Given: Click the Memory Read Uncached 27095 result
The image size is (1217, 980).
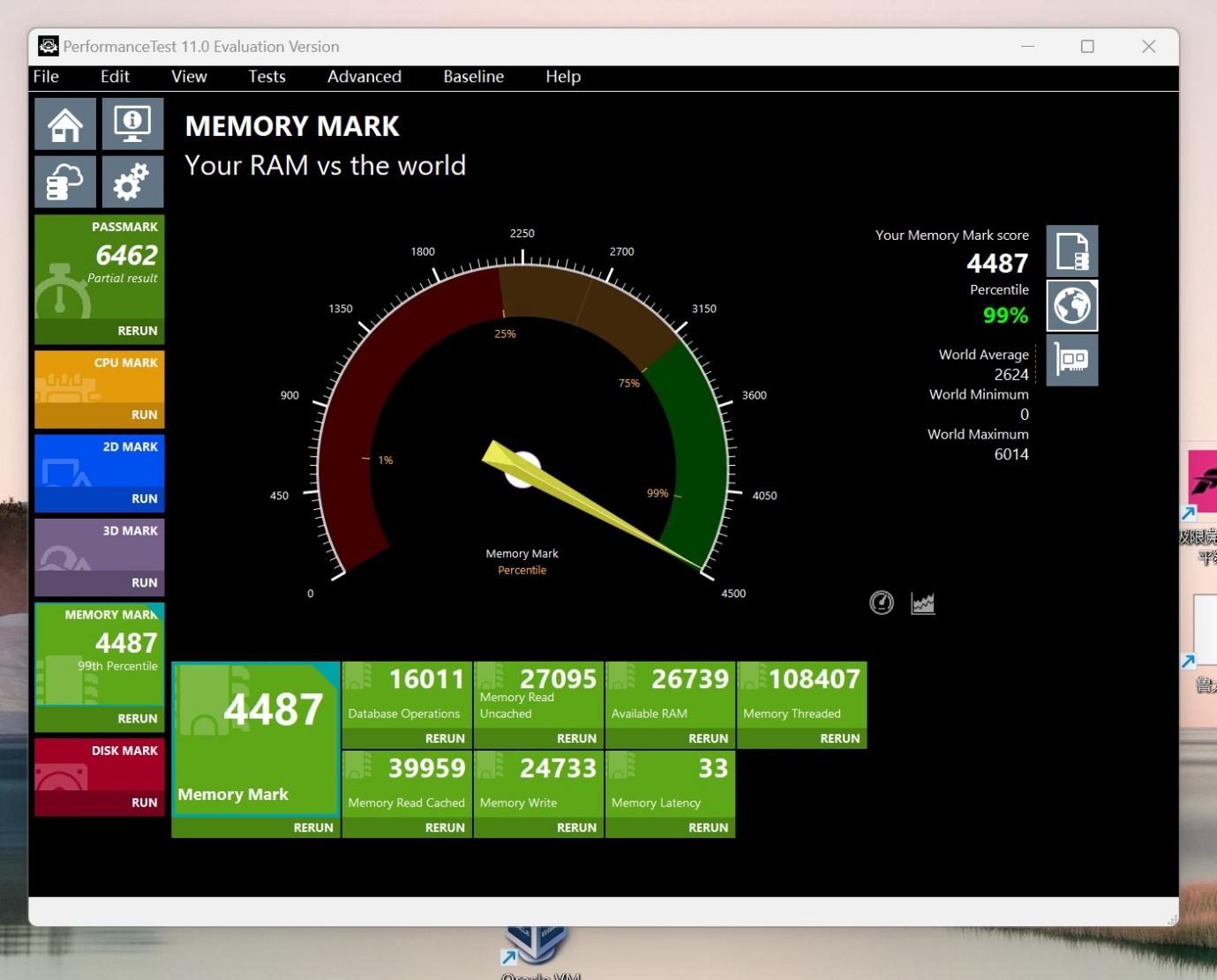Looking at the screenshot, I should 538,695.
